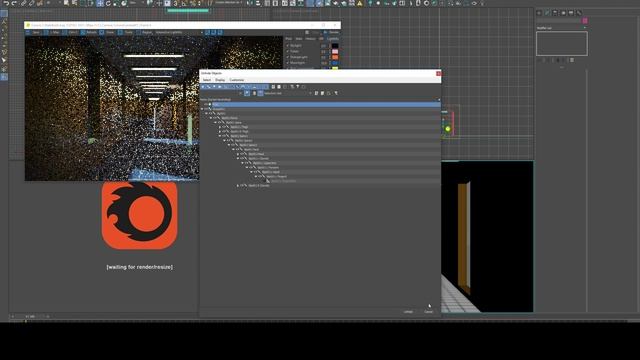Toggle LightMix checkbox beside pink swatch
This screenshot has height=360, width=640.
point(288,51)
